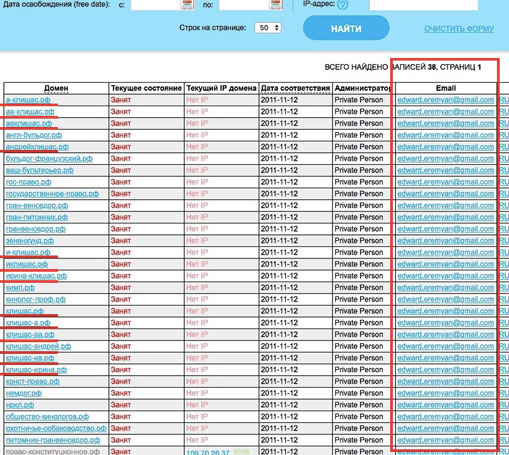Focus the IP-адрес input field
The width and height of the screenshot is (509, 455).
[x=424, y=5]
